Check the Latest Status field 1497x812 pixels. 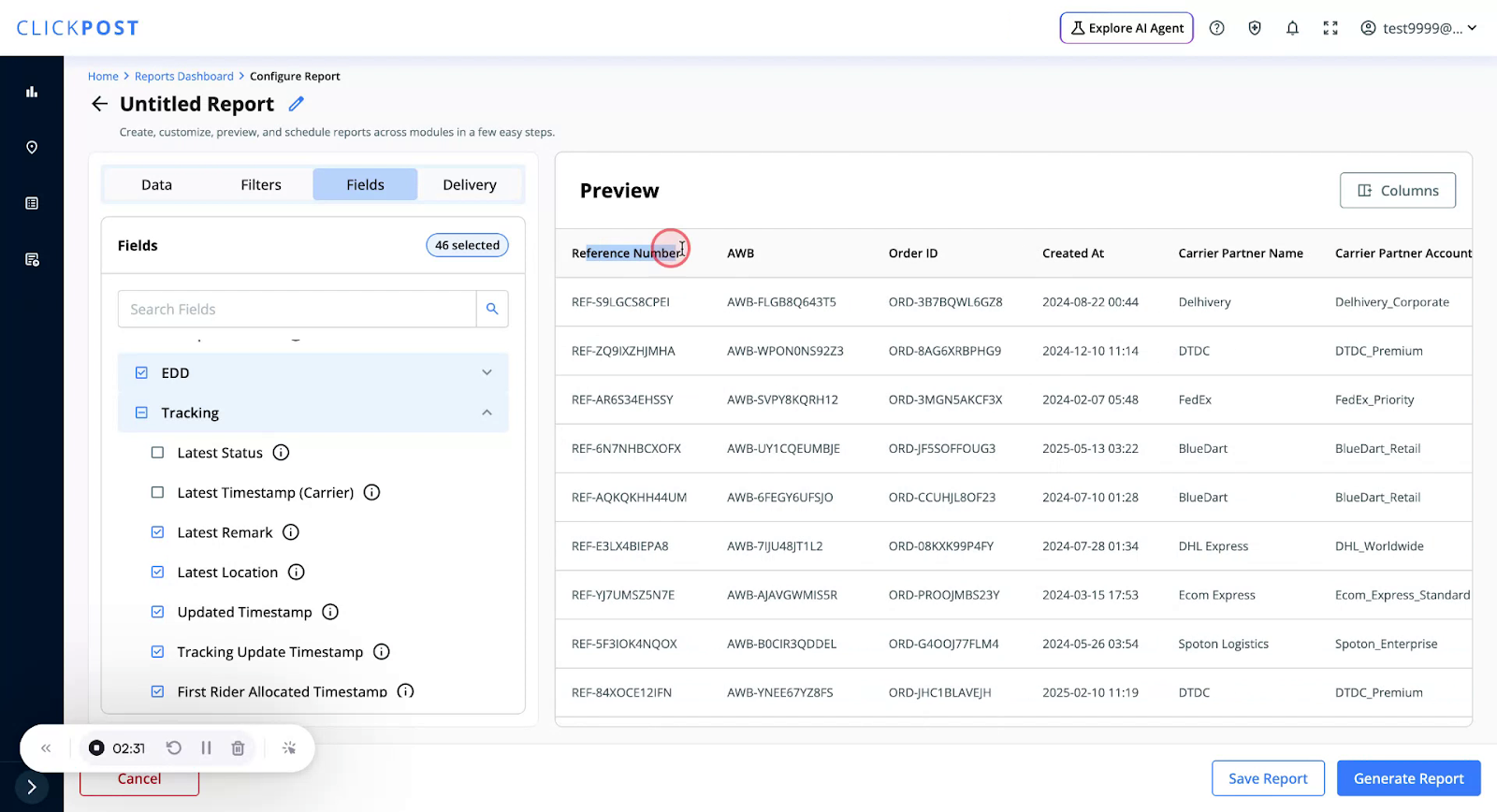pyautogui.click(x=157, y=453)
